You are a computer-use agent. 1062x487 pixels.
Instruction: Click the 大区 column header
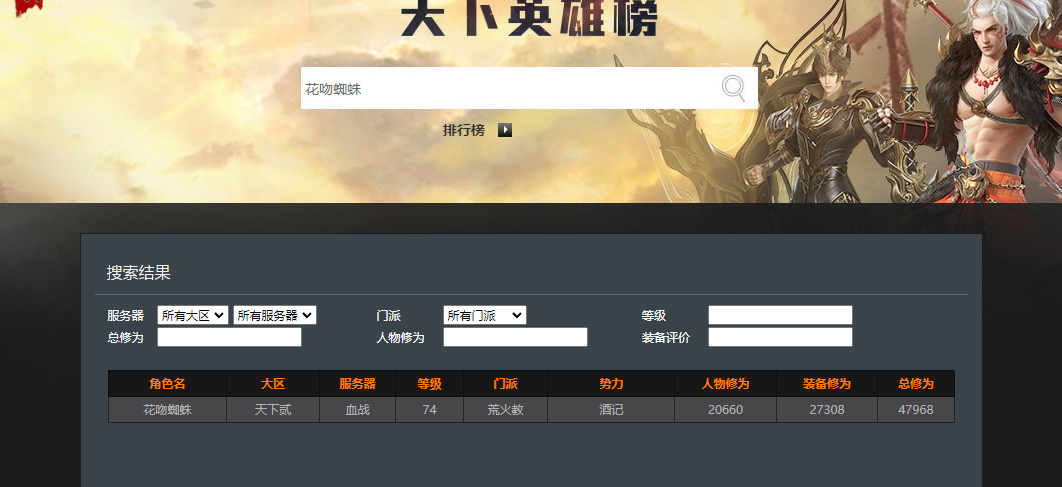(273, 383)
